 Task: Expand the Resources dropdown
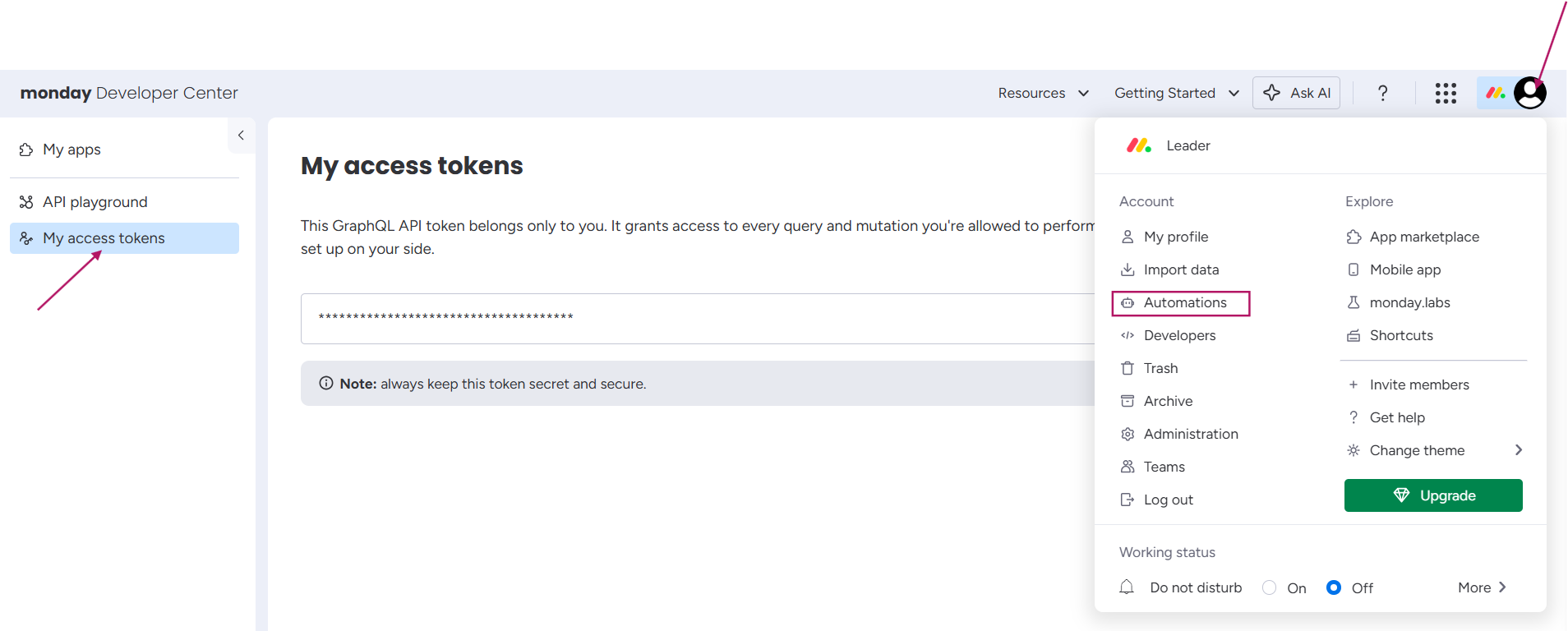point(1043,93)
